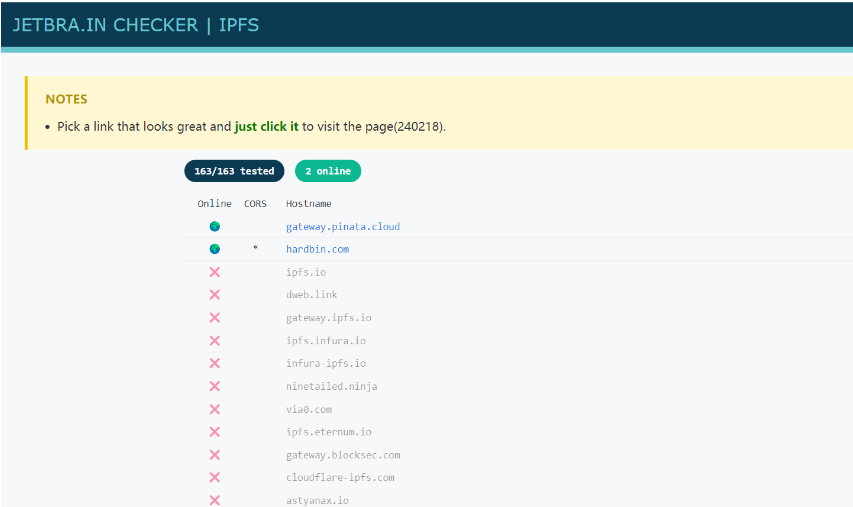This screenshot has width=853, height=507.
Task: Click the offline X icon for cloudflare-ipfs.com
Action: pos(215,477)
